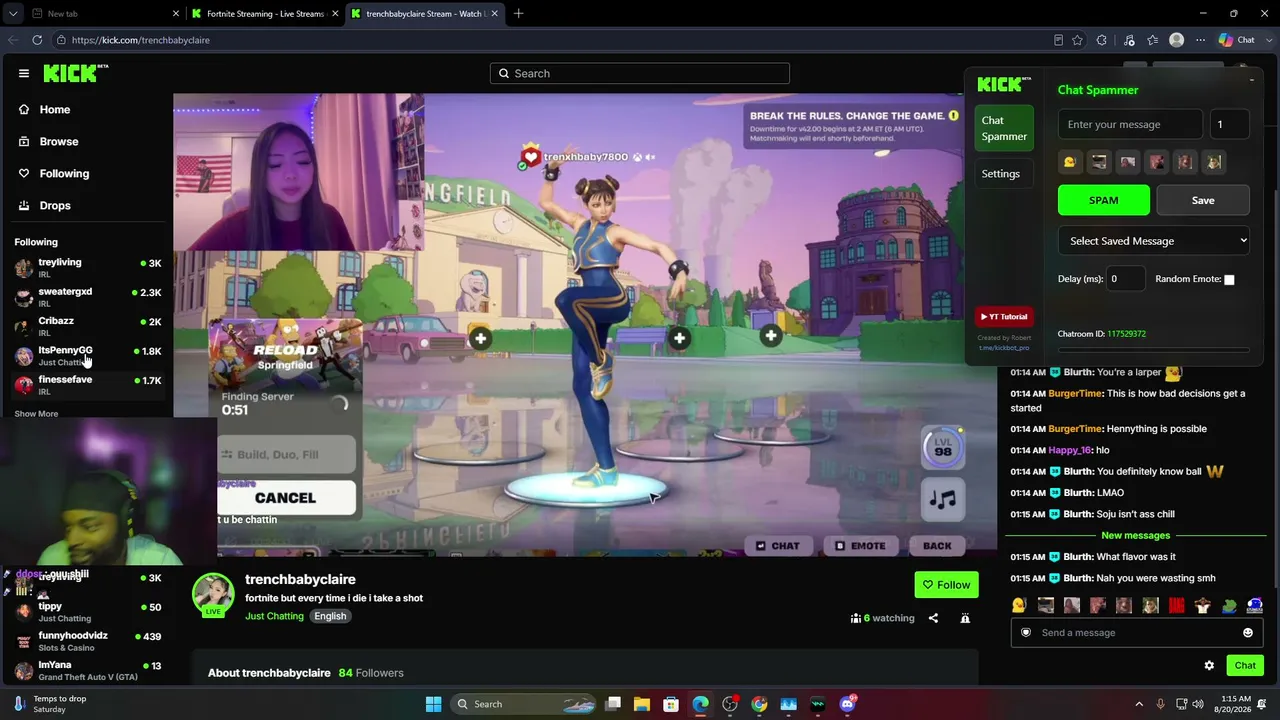
Task: Click the music note button in Fortnite lobby
Action: point(943,499)
